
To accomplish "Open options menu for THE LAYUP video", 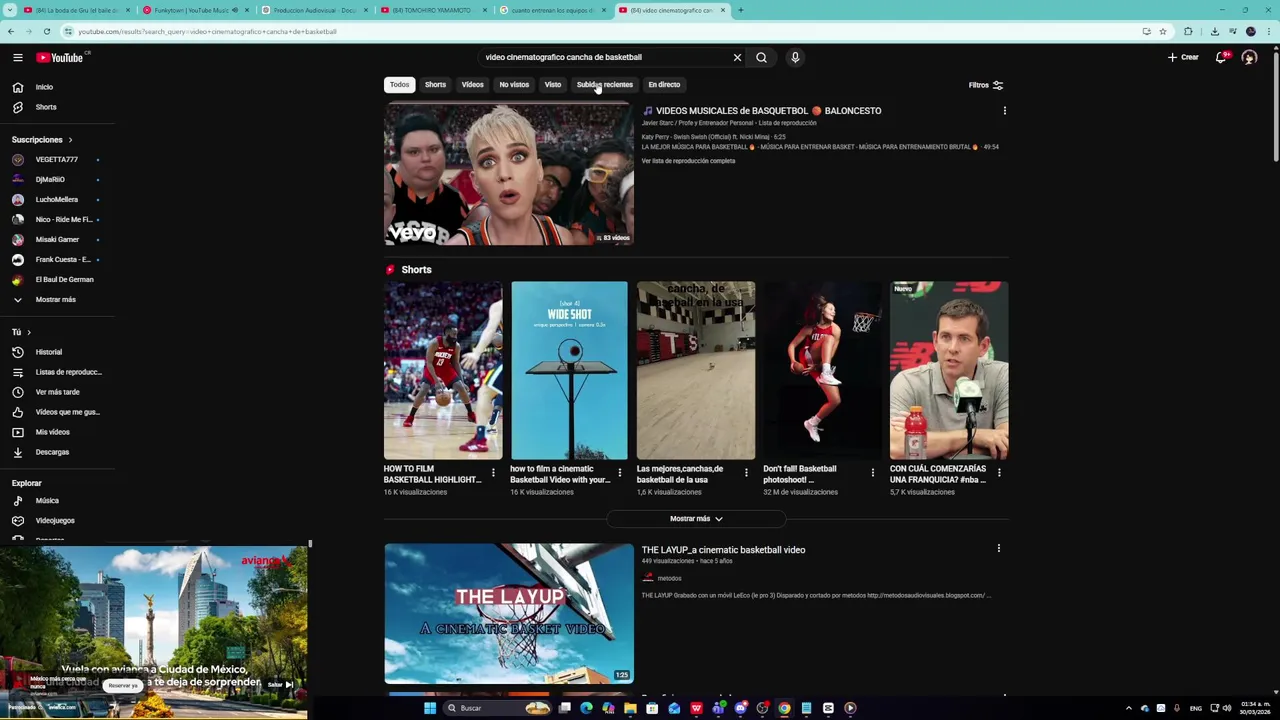I will [998, 548].
